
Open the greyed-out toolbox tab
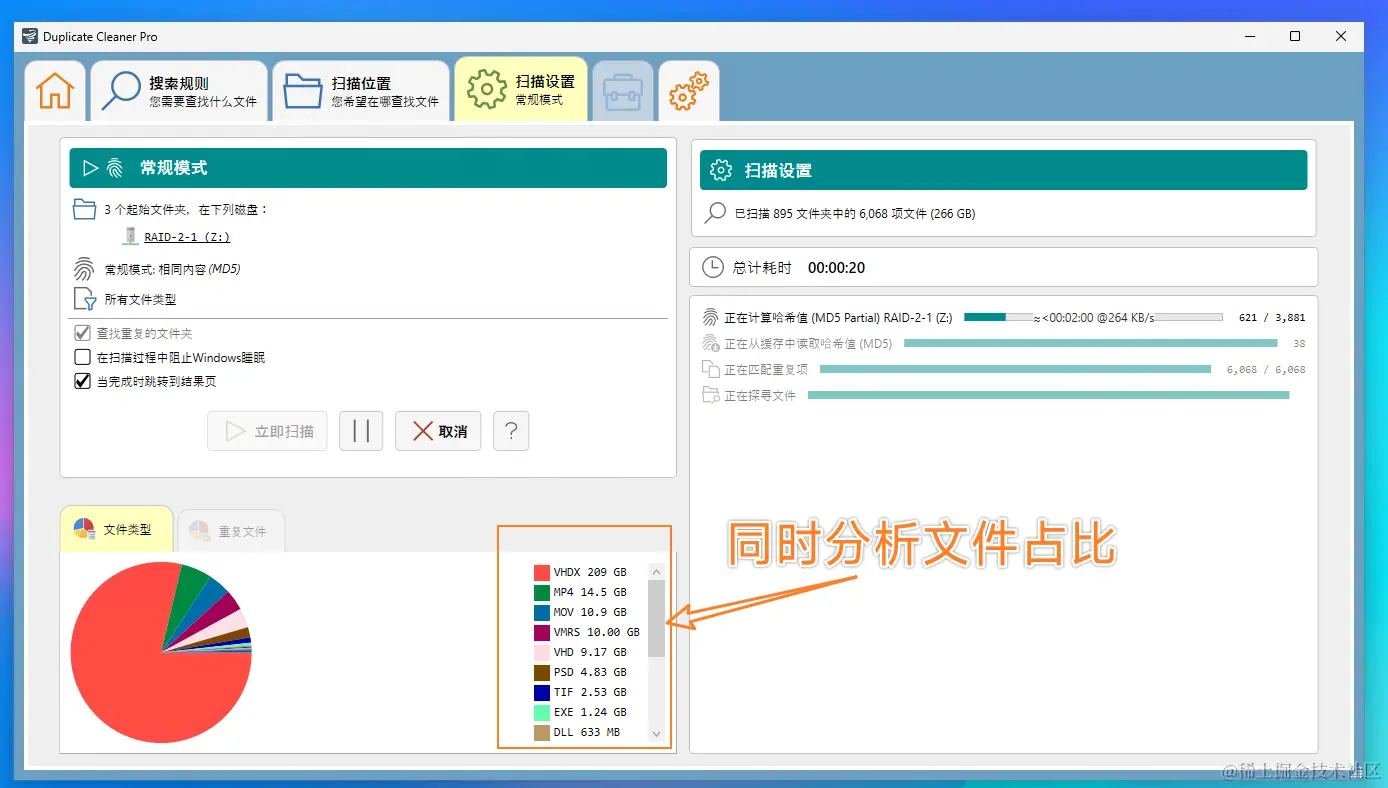pyautogui.click(x=623, y=91)
